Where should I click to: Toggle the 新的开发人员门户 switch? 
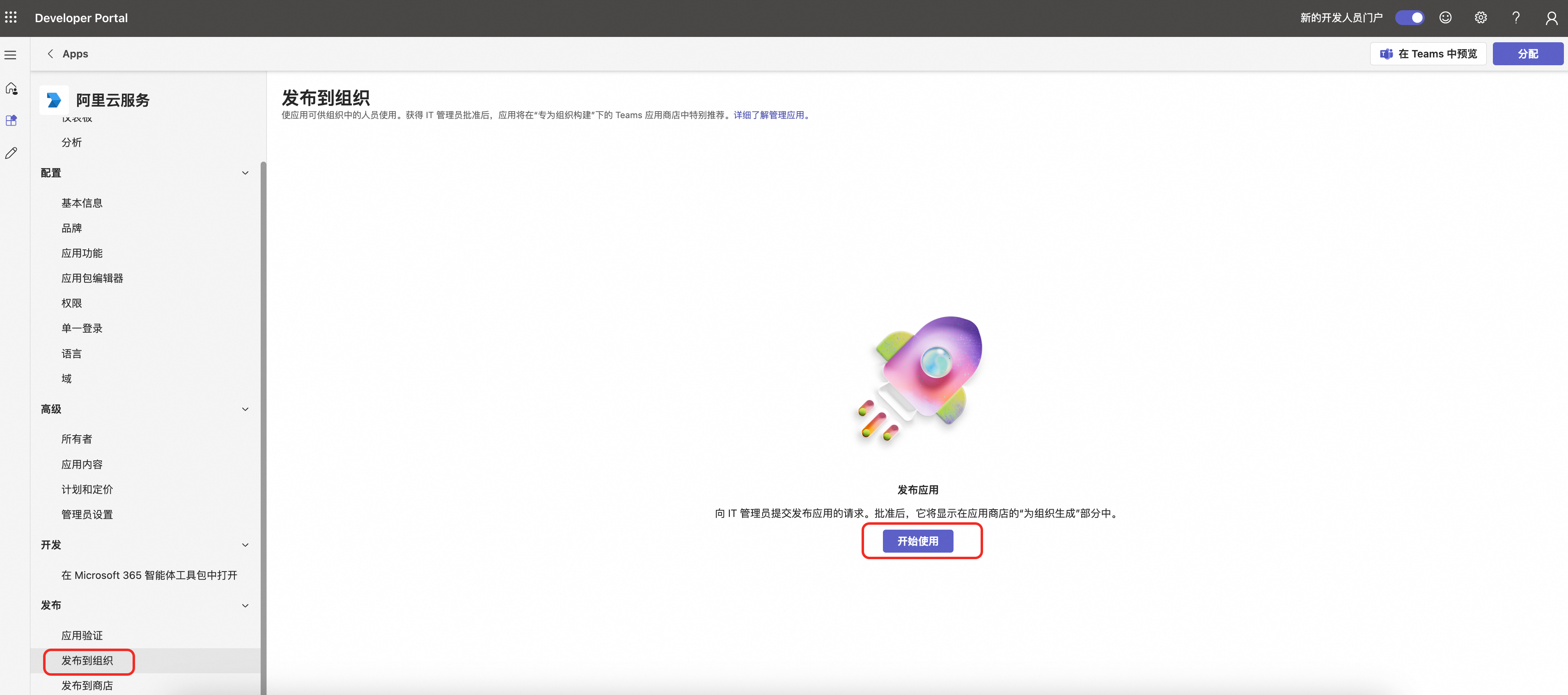pos(1409,18)
